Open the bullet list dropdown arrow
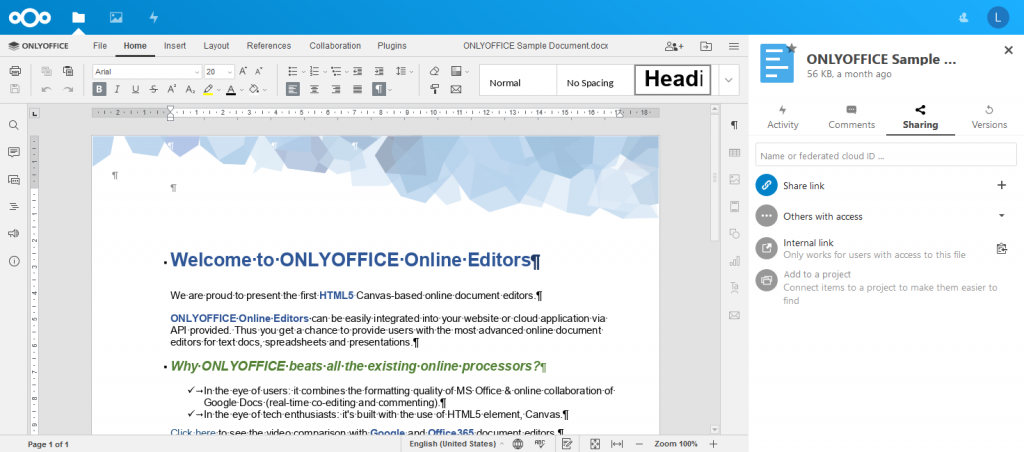 pos(302,72)
